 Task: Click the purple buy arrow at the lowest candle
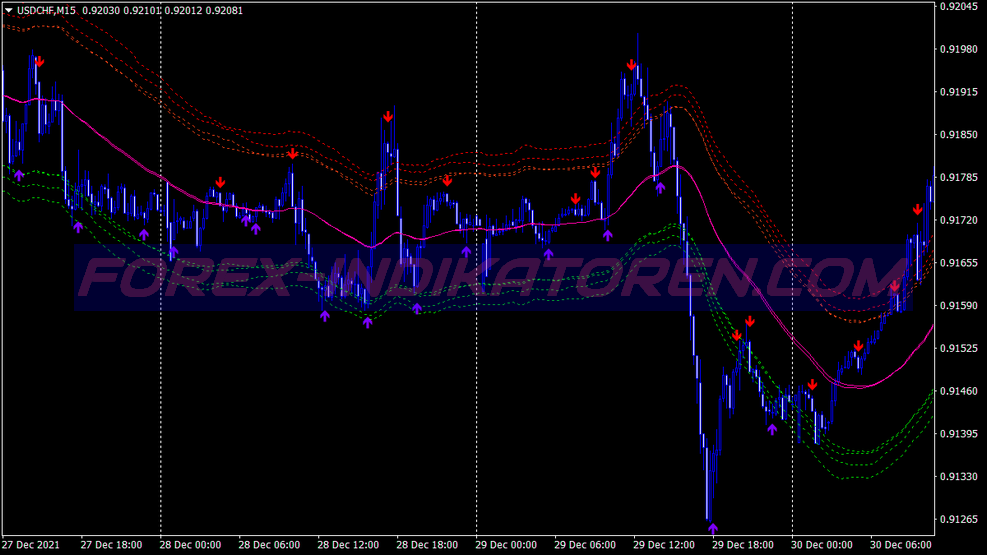point(713,529)
